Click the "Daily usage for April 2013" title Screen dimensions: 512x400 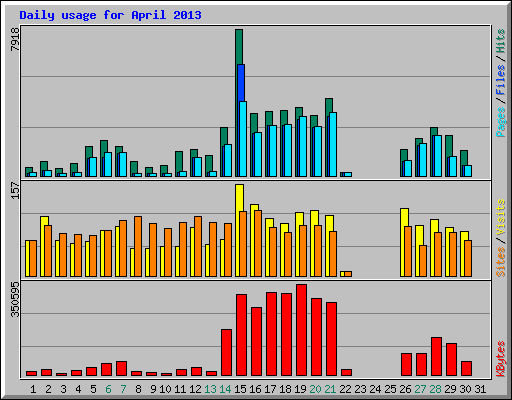click(110, 15)
